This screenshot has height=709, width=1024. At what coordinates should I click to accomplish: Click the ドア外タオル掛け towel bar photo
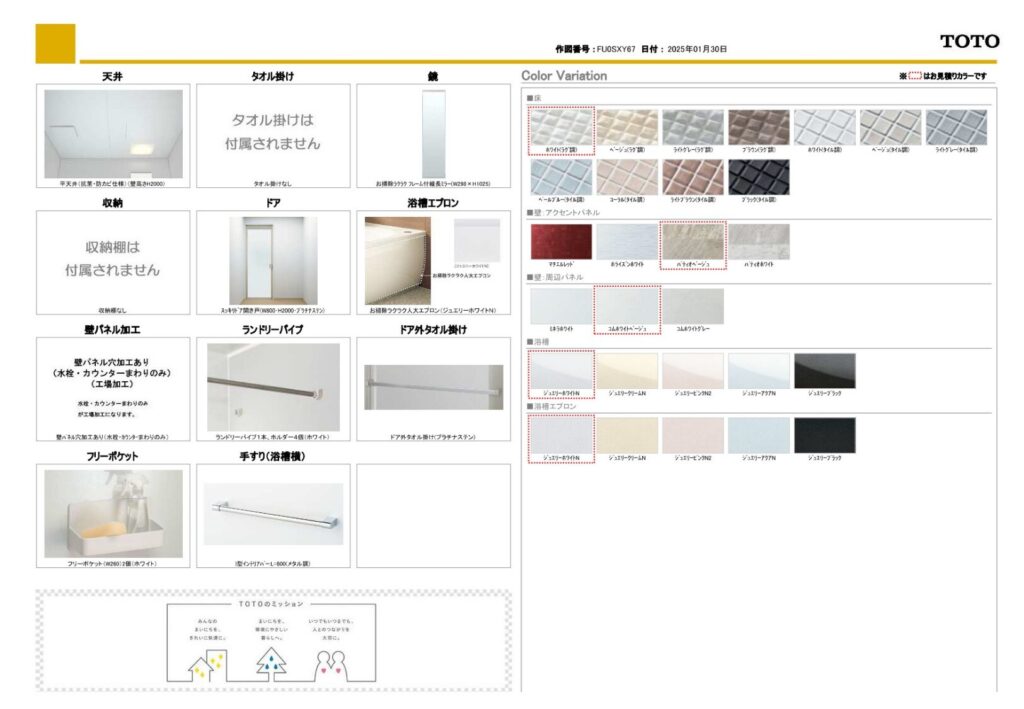[432, 387]
